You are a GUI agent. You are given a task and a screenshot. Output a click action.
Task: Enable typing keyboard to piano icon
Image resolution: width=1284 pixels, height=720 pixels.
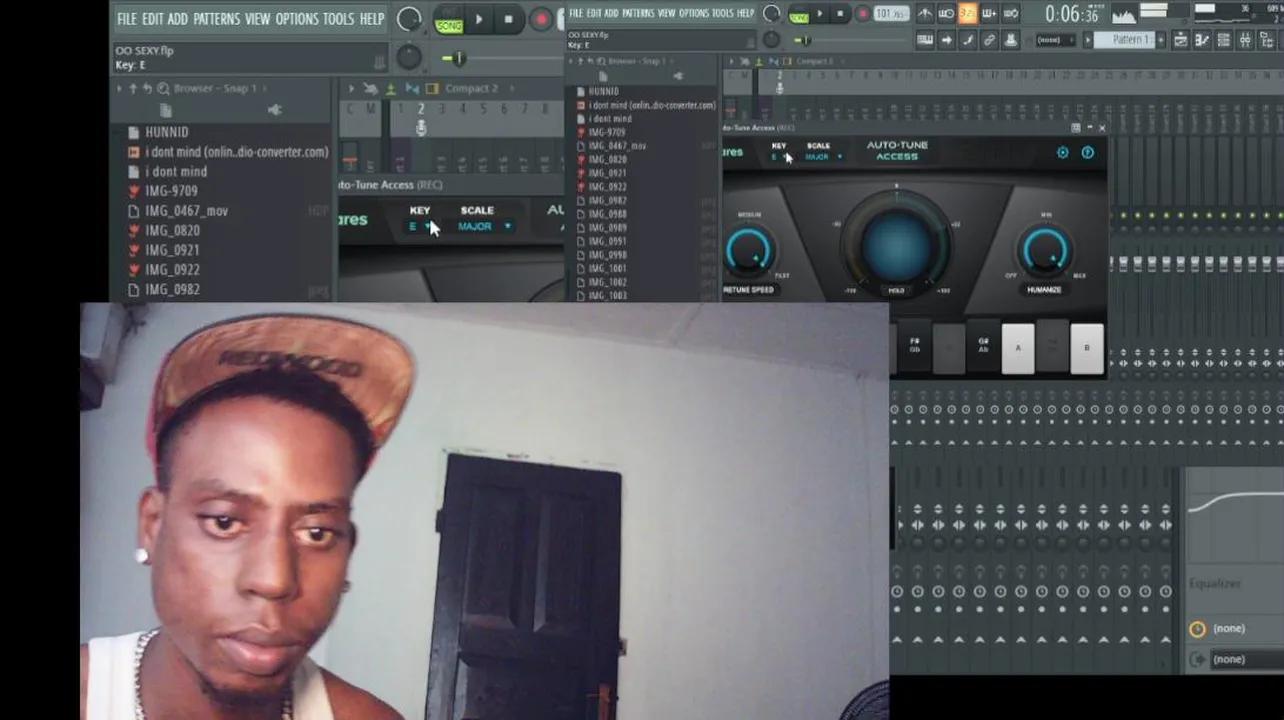925,40
